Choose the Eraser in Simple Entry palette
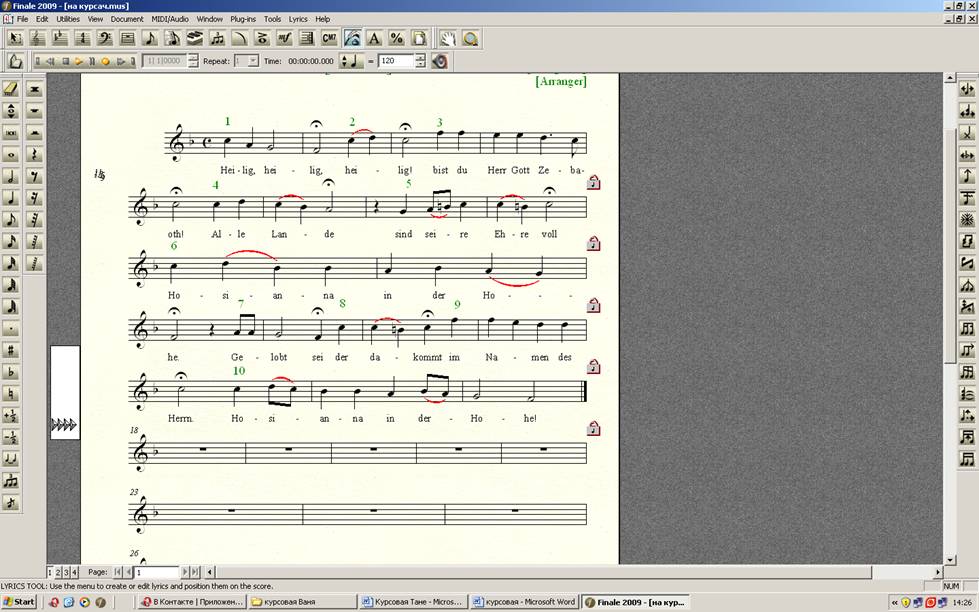979x612 pixels. pos(12,88)
